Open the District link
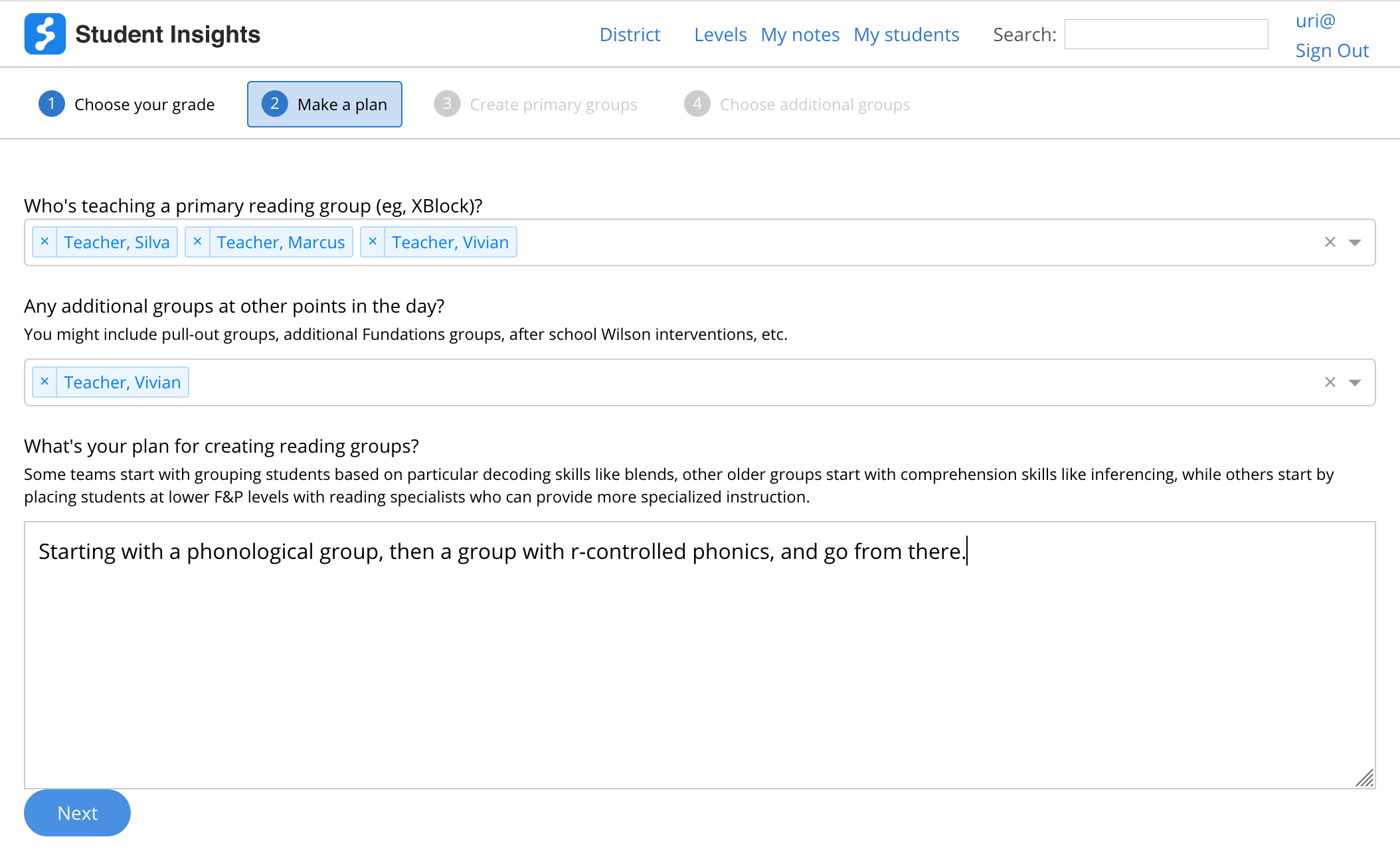This screenshot has height=851, width=1400. pyautogui.click(x=630, y=35)
